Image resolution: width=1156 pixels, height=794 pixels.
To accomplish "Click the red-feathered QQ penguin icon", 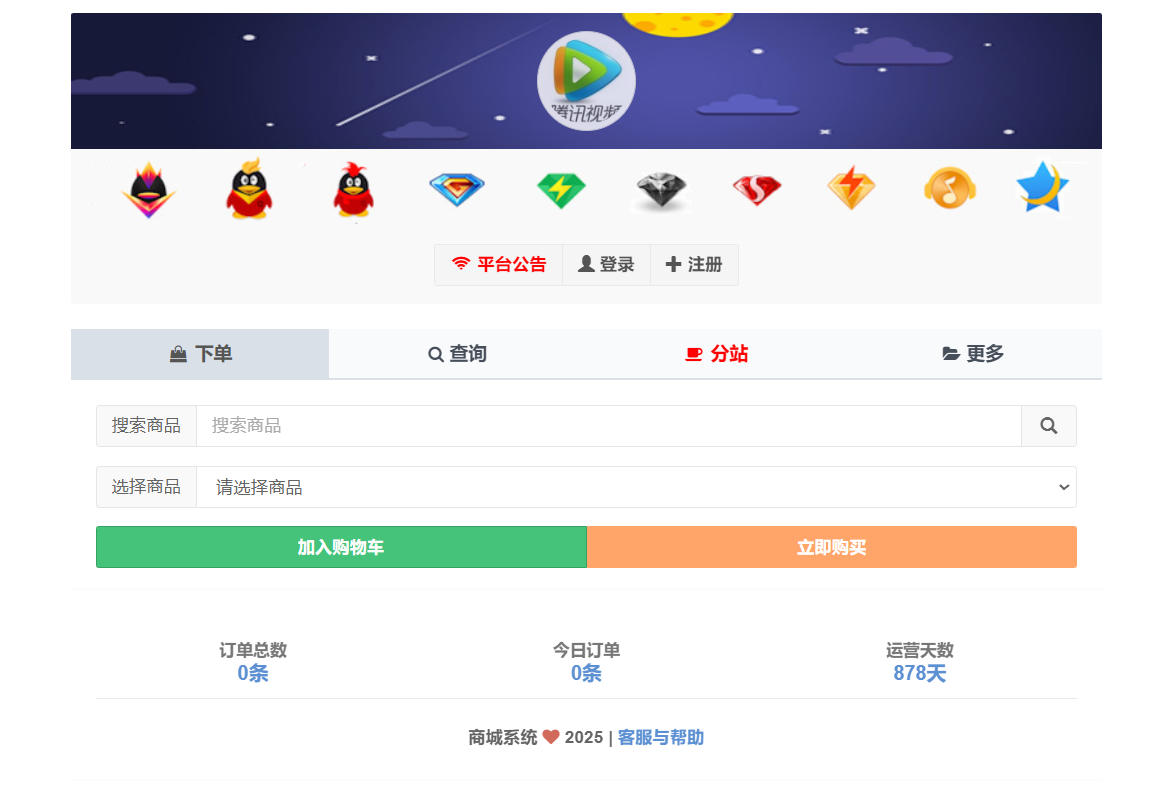I will (354, 189).
